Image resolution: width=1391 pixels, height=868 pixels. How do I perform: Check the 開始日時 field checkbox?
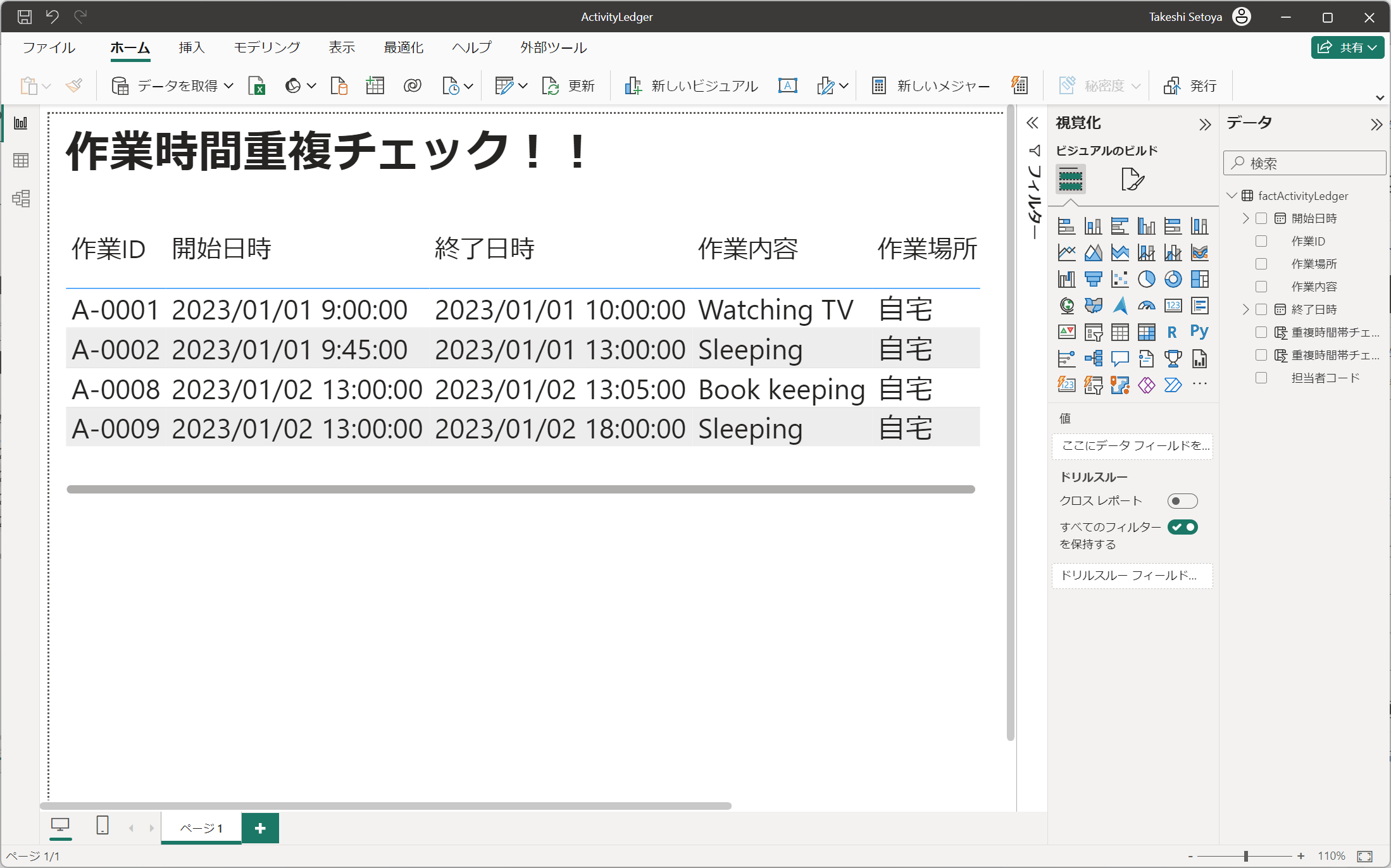[x=1261, y=218]
